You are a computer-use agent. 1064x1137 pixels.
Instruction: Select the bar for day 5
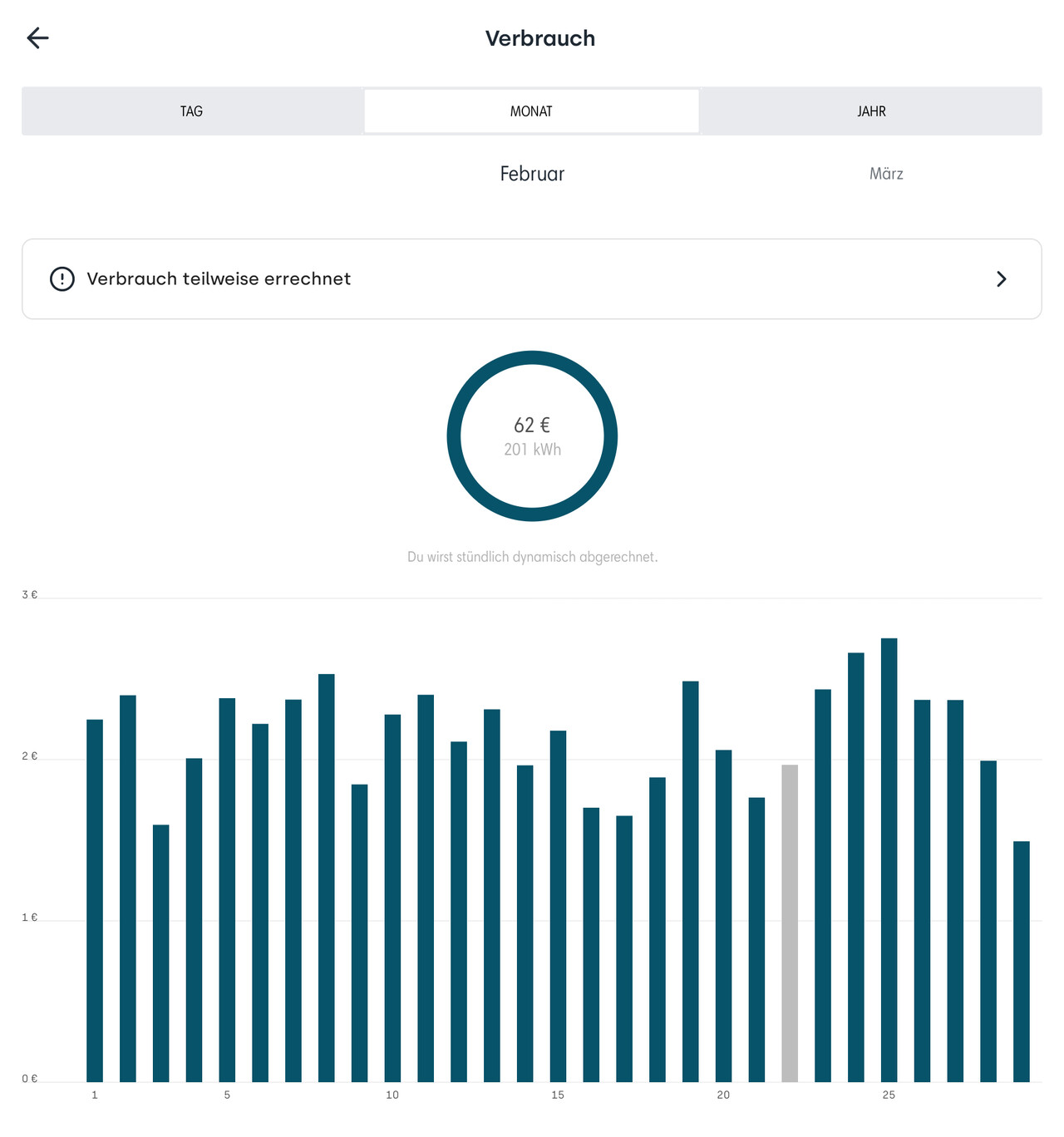click(227, 889)
